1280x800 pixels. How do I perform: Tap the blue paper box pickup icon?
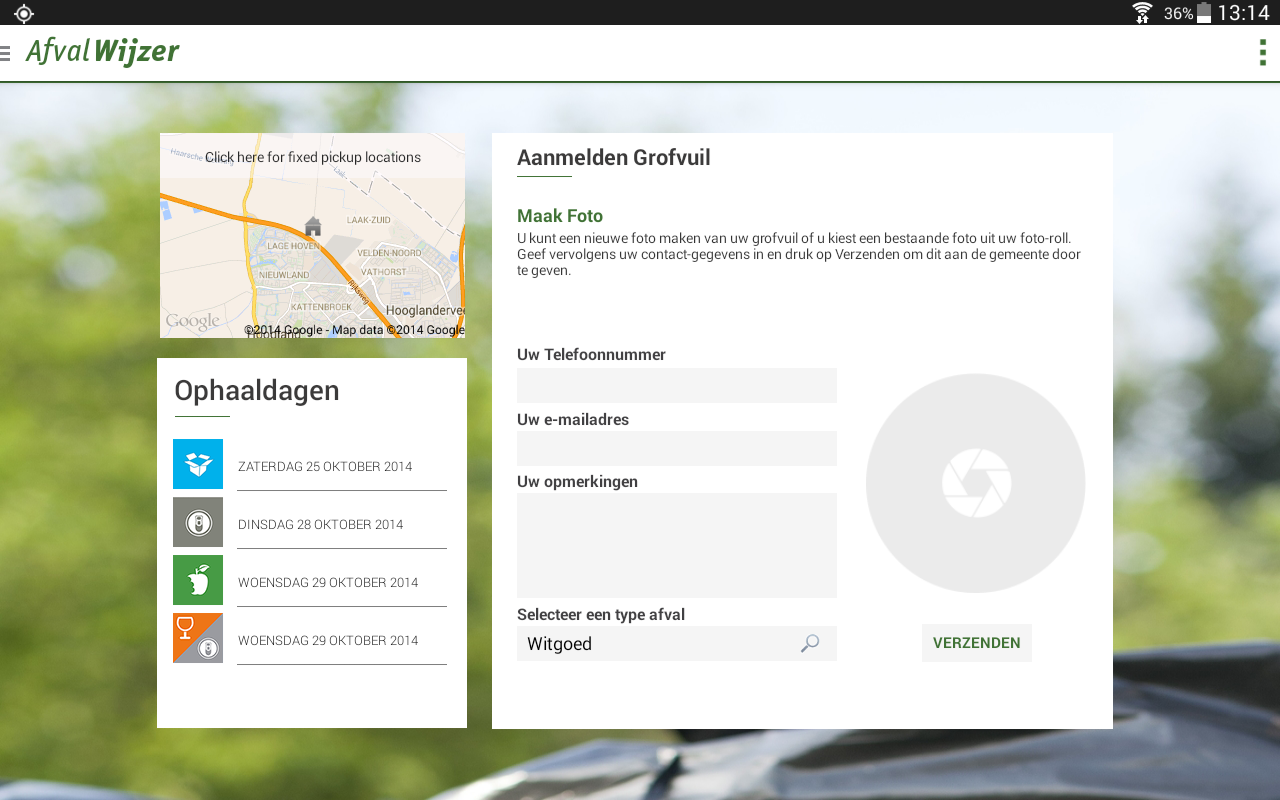pyautogui.click(x=198, y=464)
